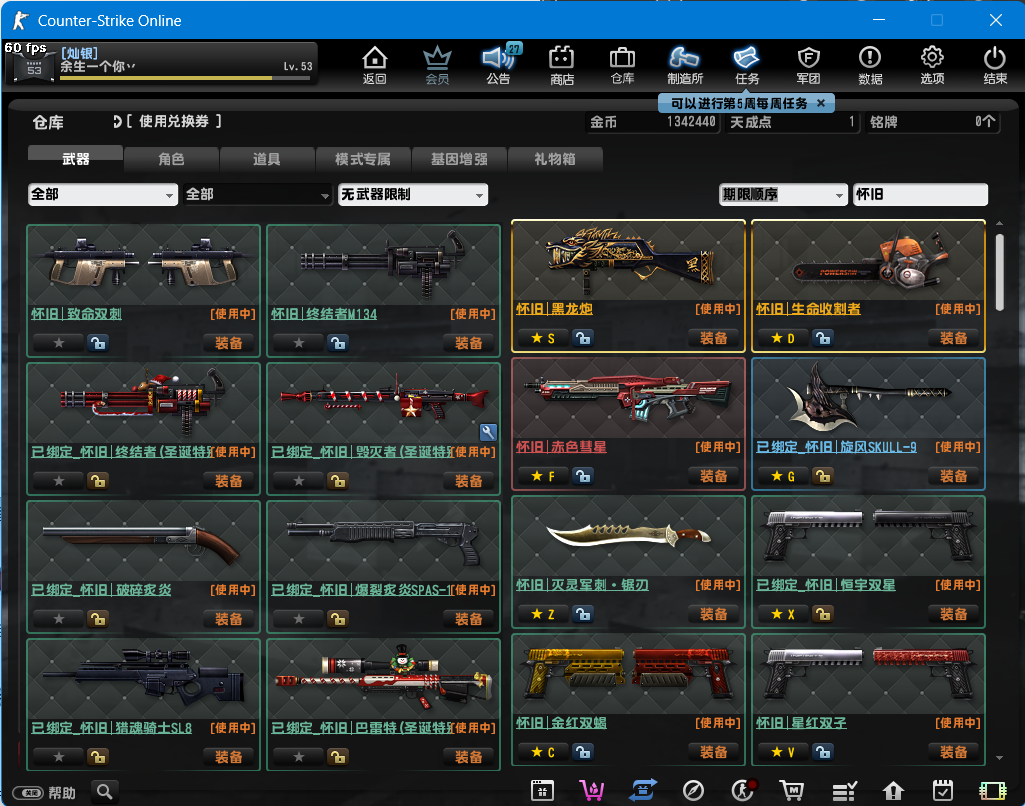The width and height of the screenshot is (1025, 806).
Task: Open the second 全部 subcategory dropdown
Action: pos(258,194)
